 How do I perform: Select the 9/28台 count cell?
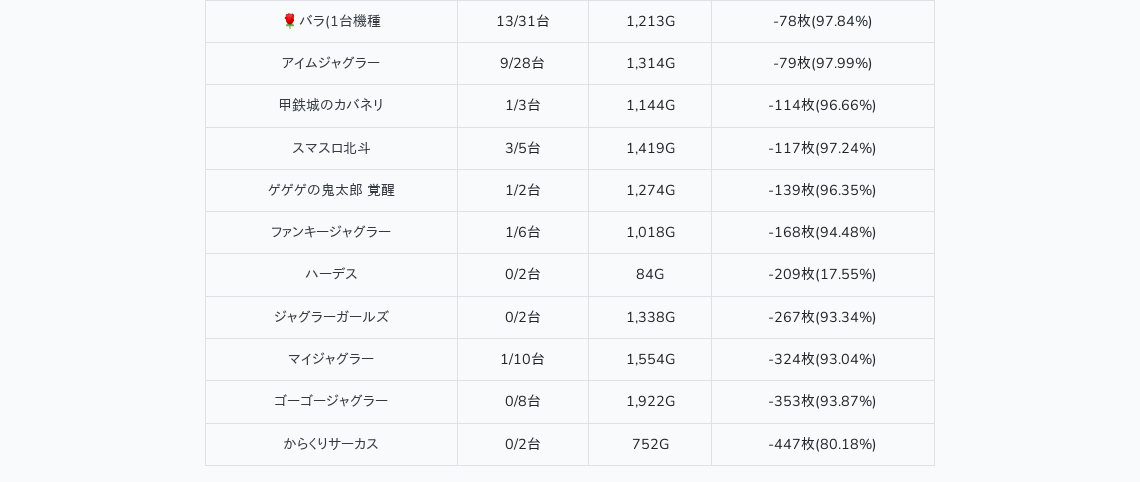point(522,63)
